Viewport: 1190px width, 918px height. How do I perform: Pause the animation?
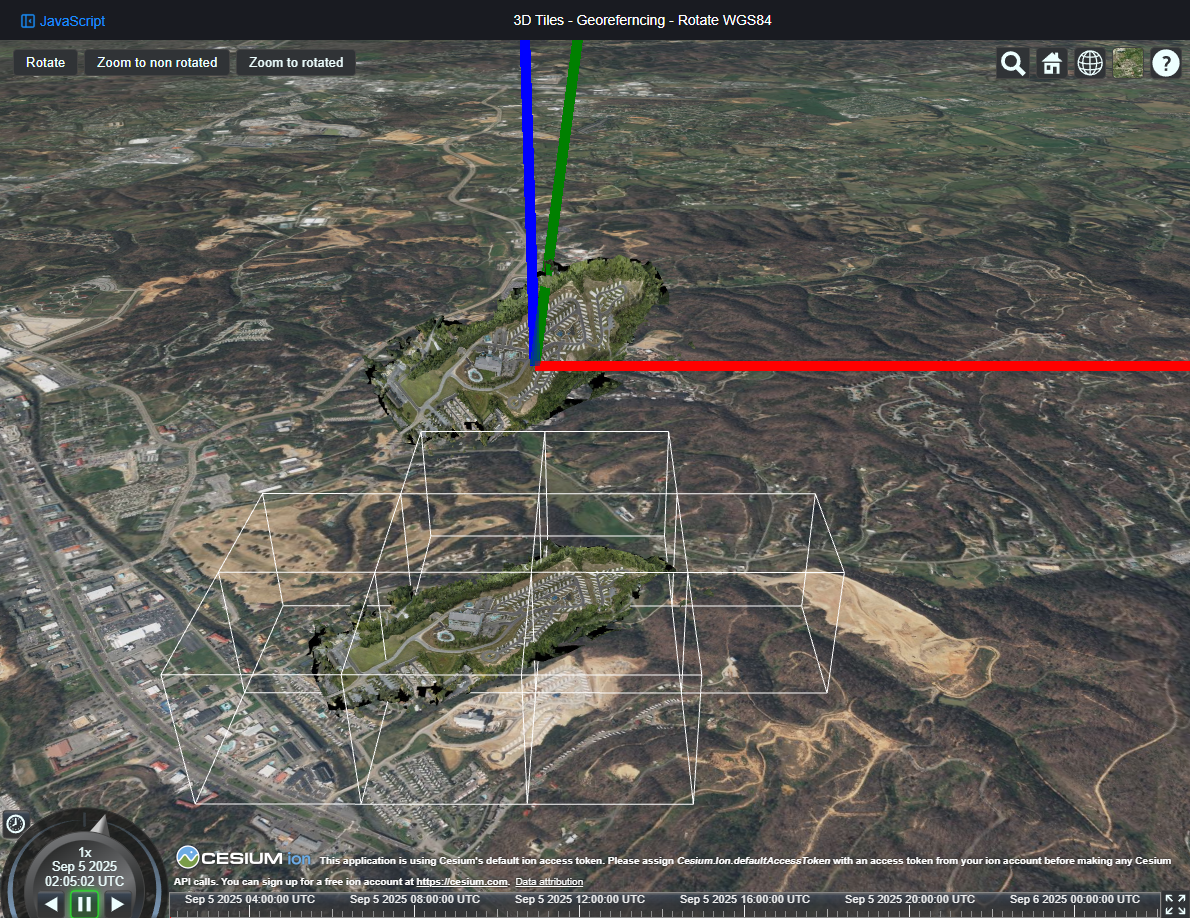pyautogui.click(x=84, y=904)
